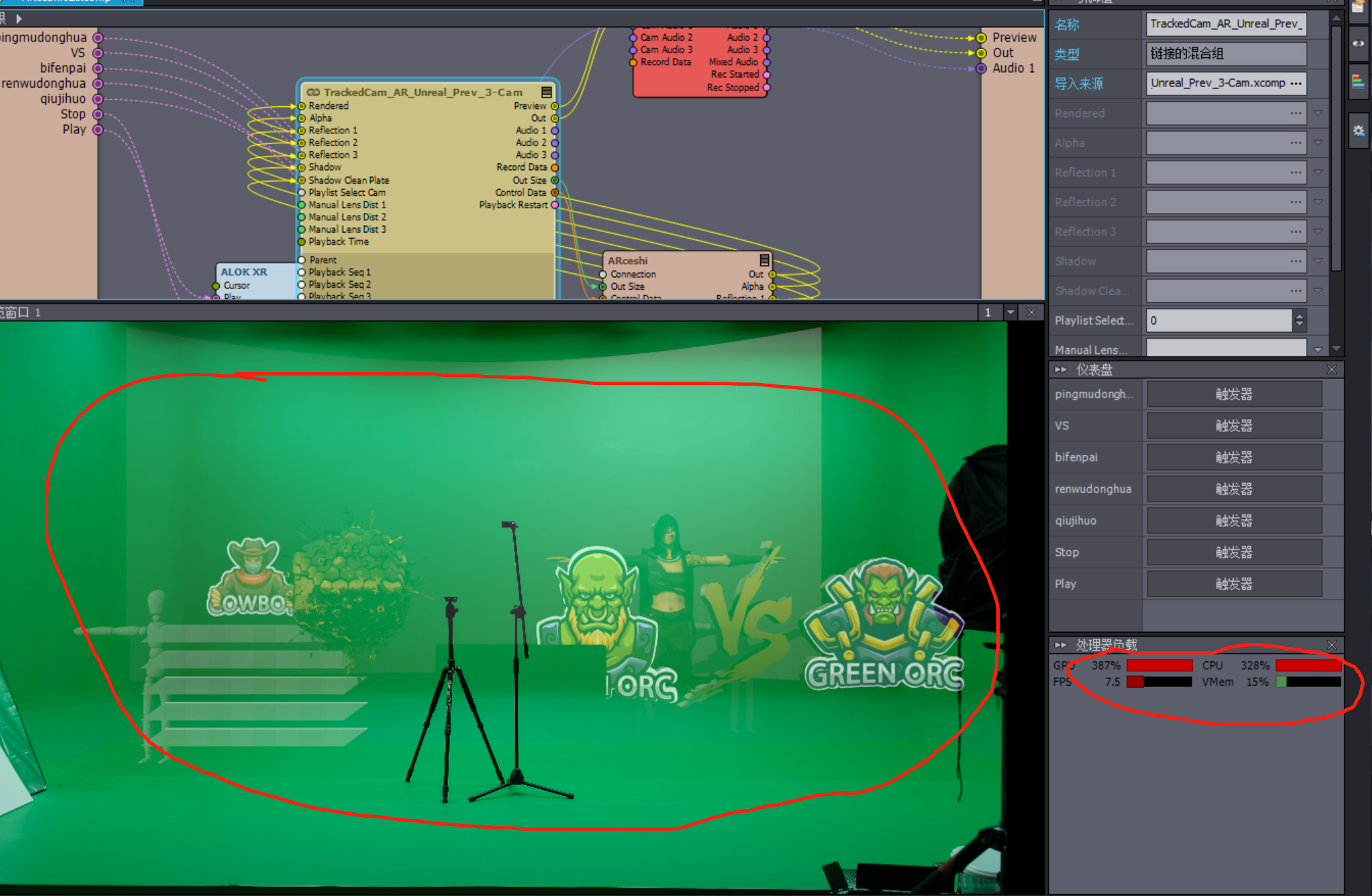Click the Out input pin on right panel

981,53
